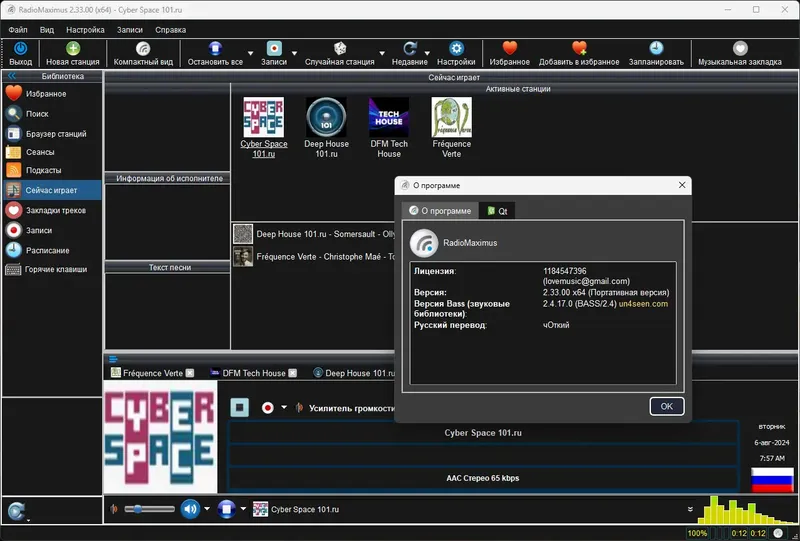The image size is (800, 541).
Task: Close the О программе dialog
Action: coord(682,185)
